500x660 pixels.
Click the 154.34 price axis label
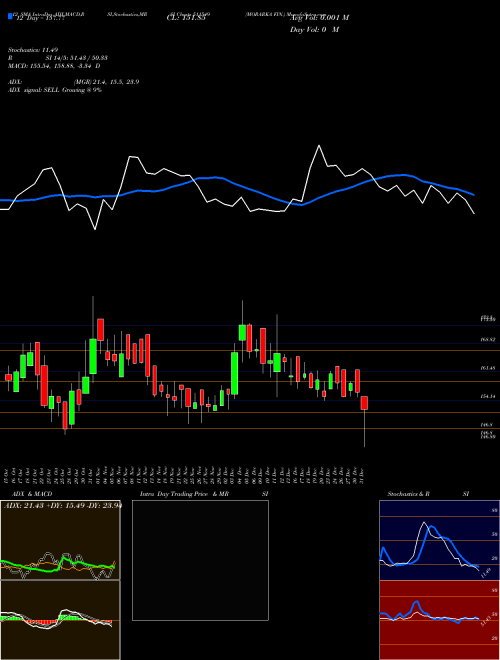click(488, 397)
